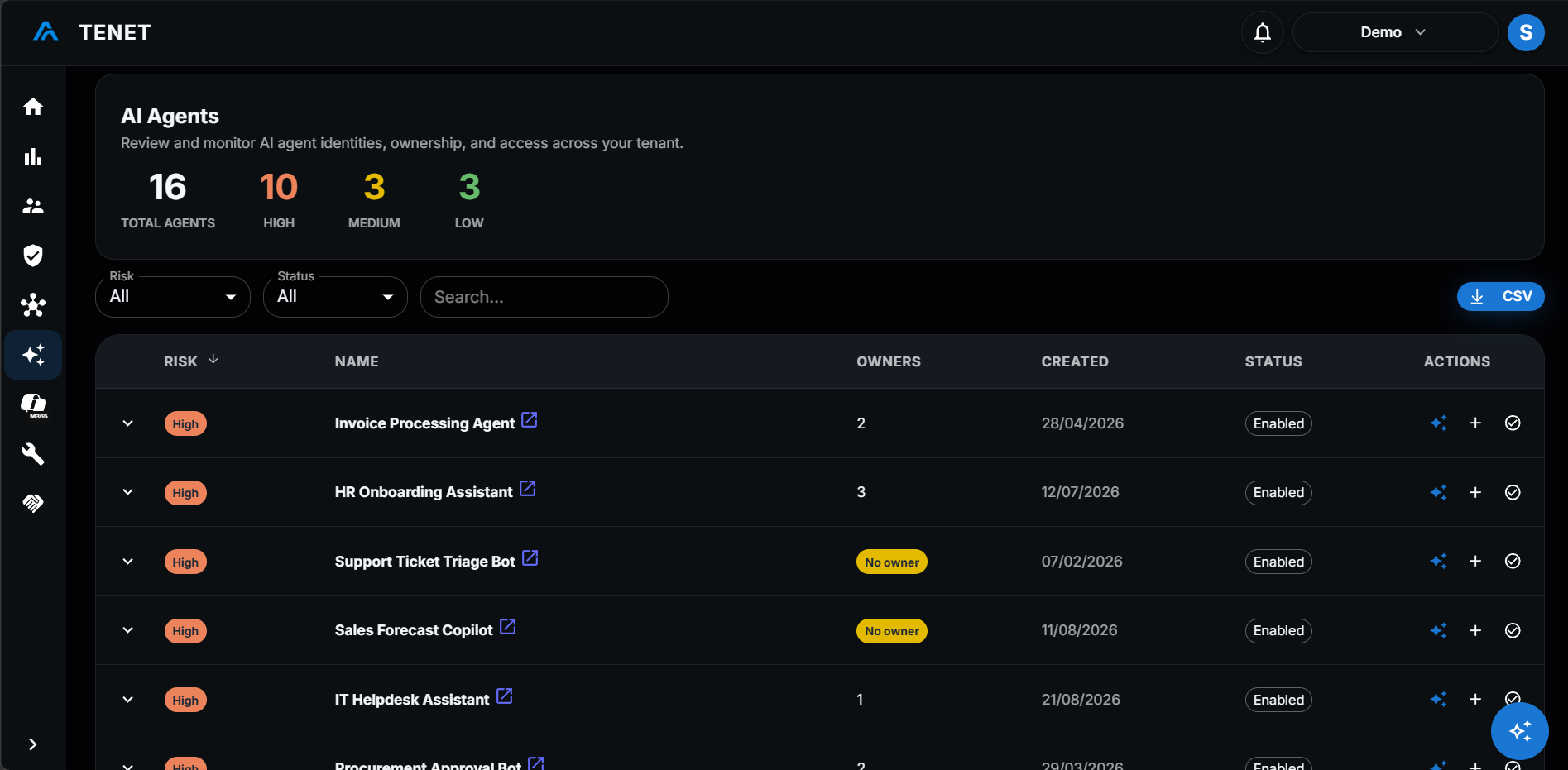Screen dimensions: 1568x770
Task: Expand the sidebar navigation chevron
Action: click(x=33, y=744)
